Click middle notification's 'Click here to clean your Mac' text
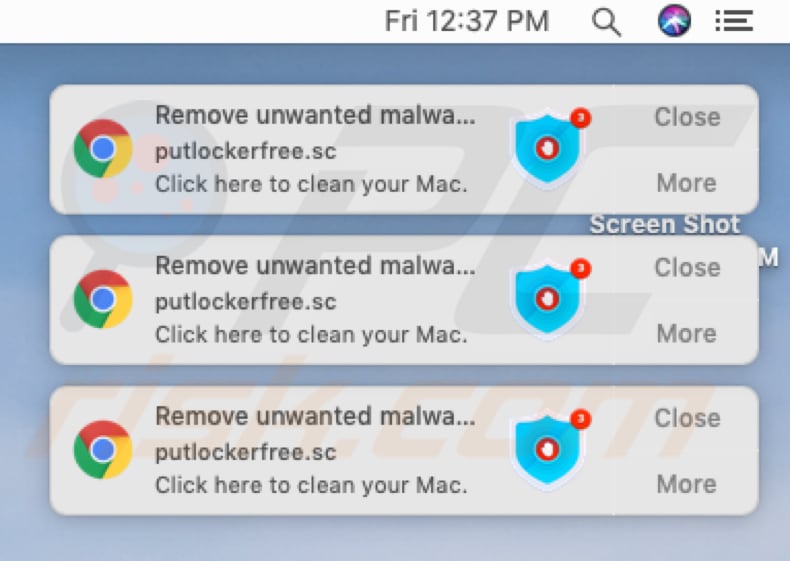Image resolution: width=790 pixels, height=561 pixels. tap(311, 335)
